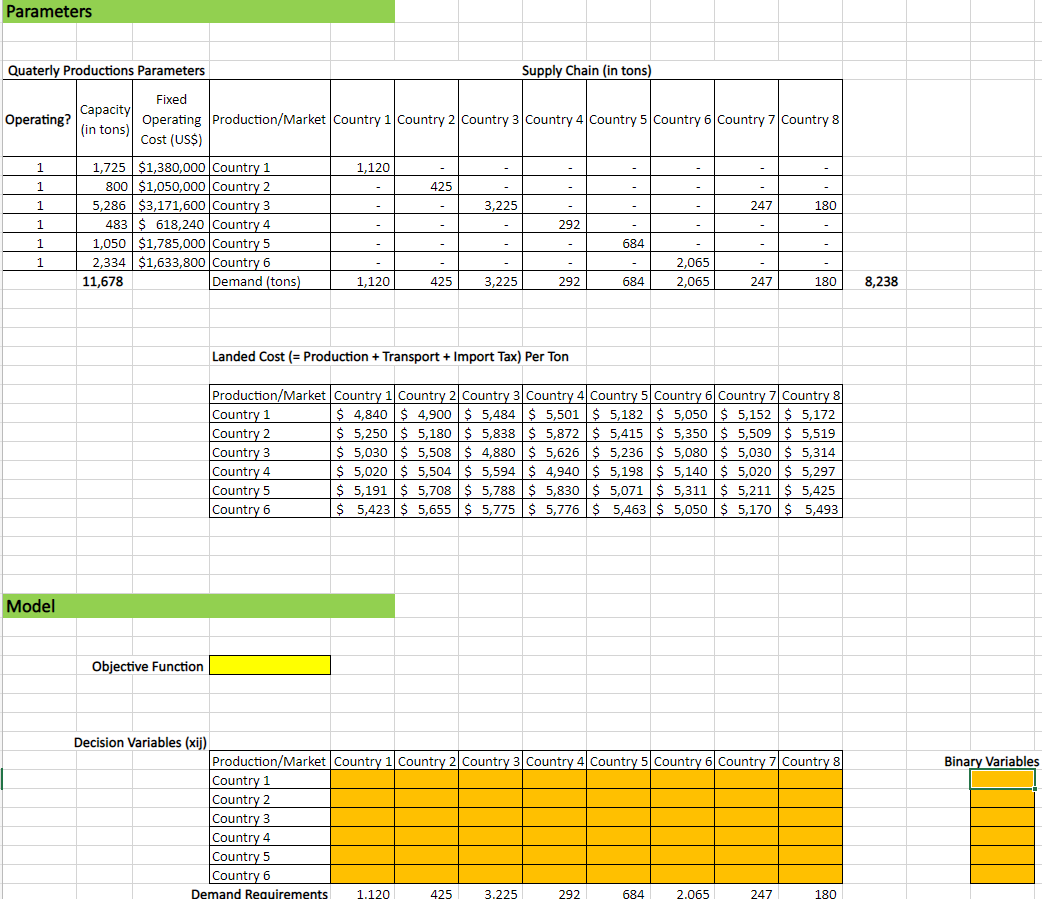The image size is (1042, 899).
Task: Click the Decision Variables (xij) label
Action: (140, 741)
